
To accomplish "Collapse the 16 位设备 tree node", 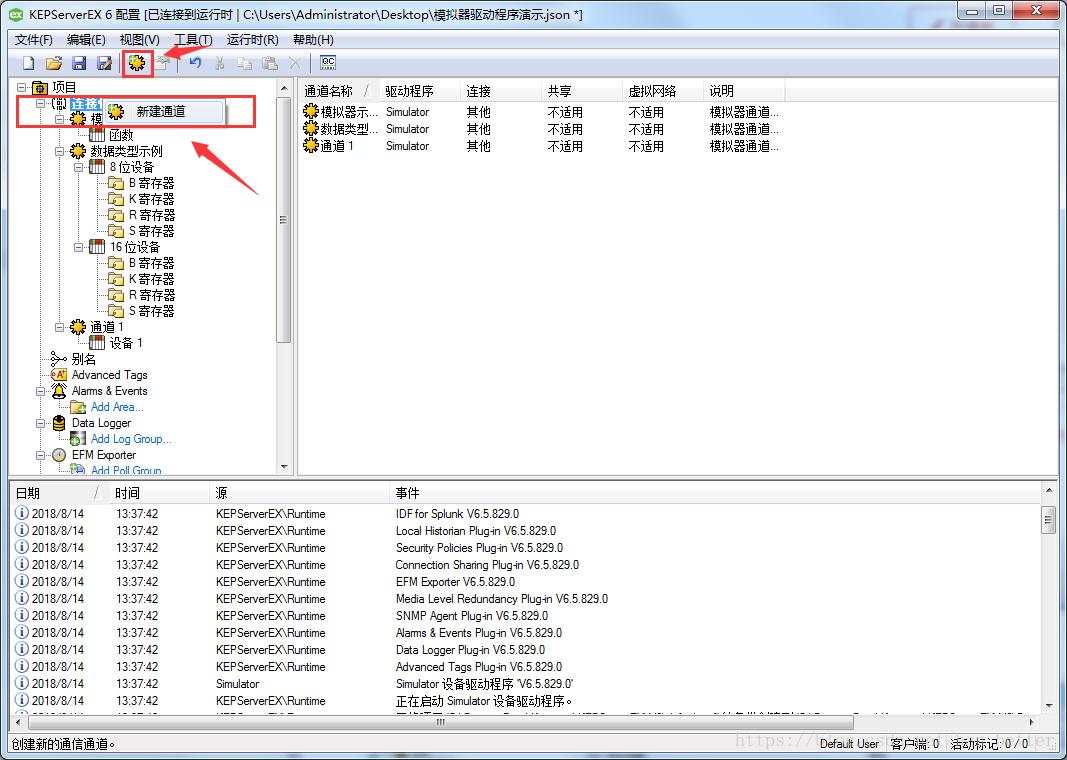I will pyautogui.click(x=77, y=247).
